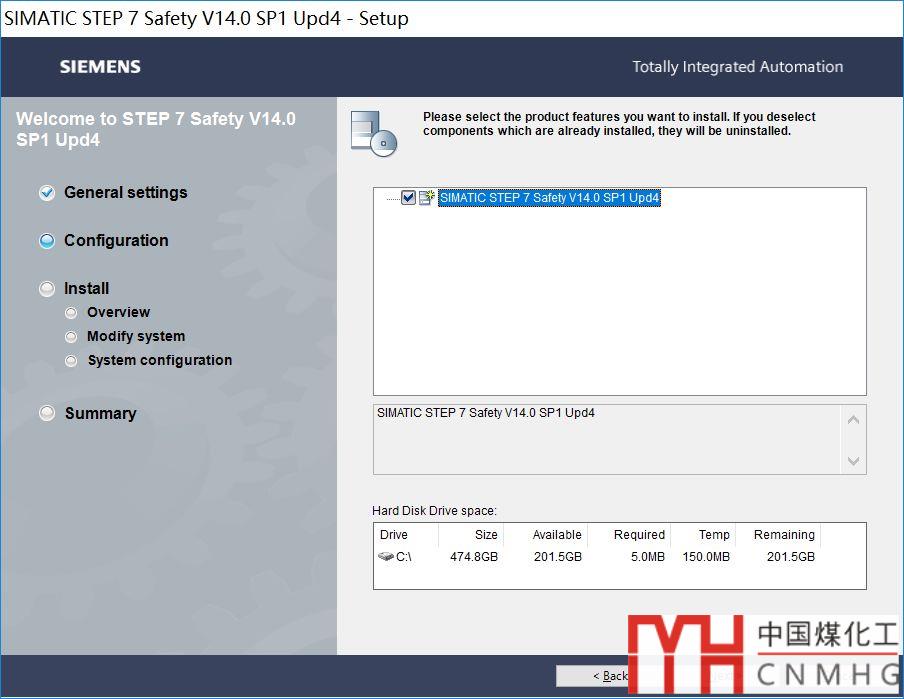Click the Totally Integrated Automation text
Image resolution: width=904 pixels, height=699 pixels.
(x=737, y=67)
